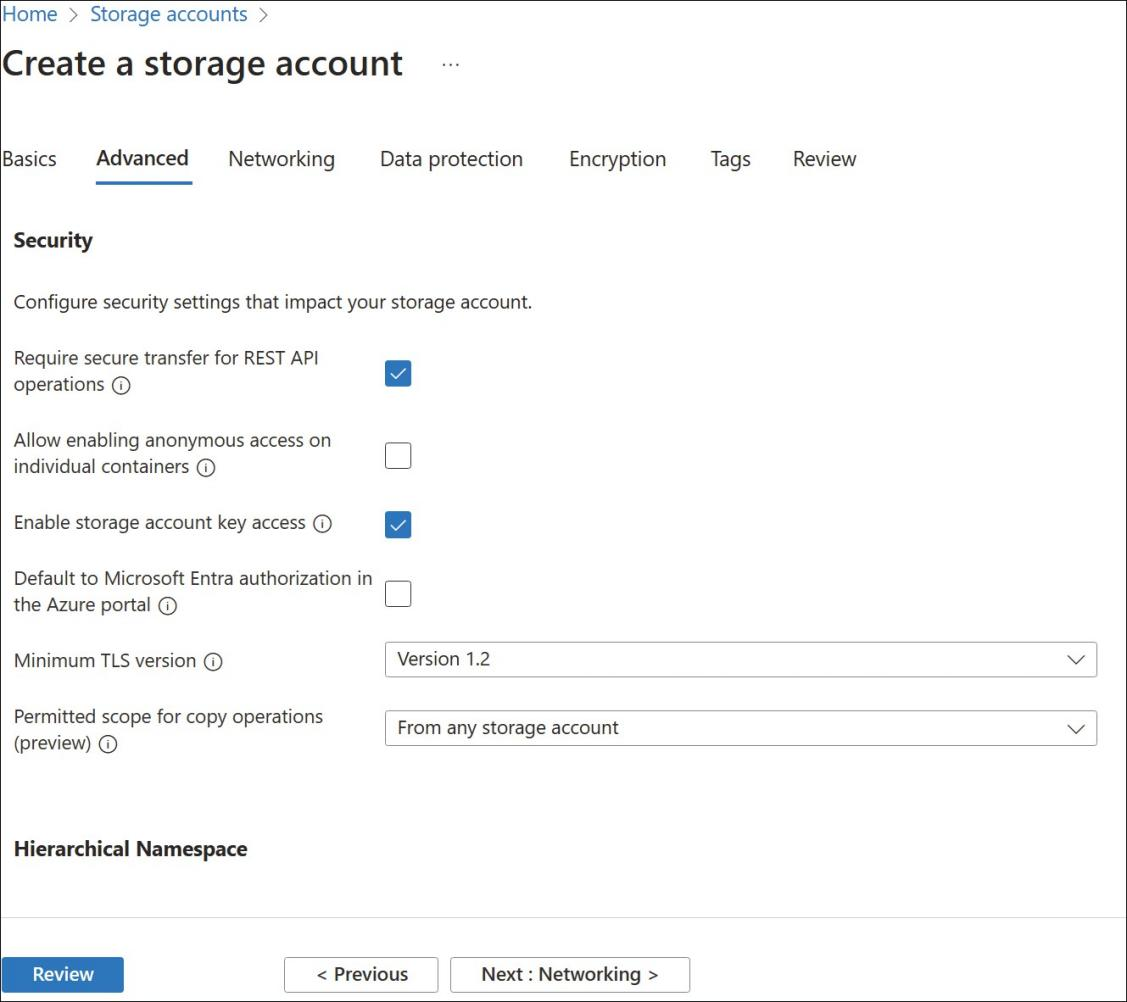Image resolution: width=1127 pixels, height=1002 pixels.
Task: Select the Advanced tab
Action: (x=142, y=158)
